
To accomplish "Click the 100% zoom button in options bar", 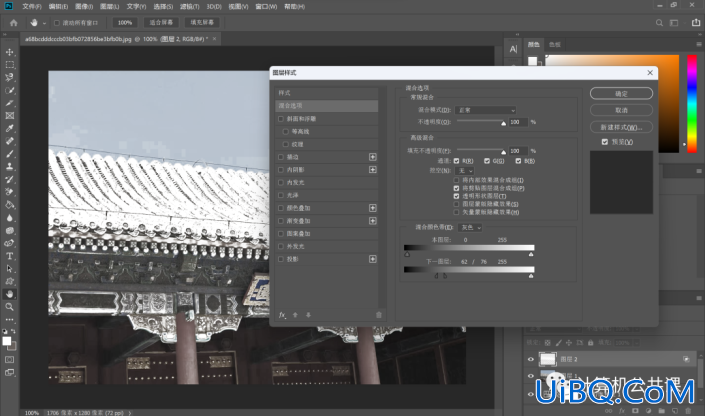I will [x=125, y=22].
